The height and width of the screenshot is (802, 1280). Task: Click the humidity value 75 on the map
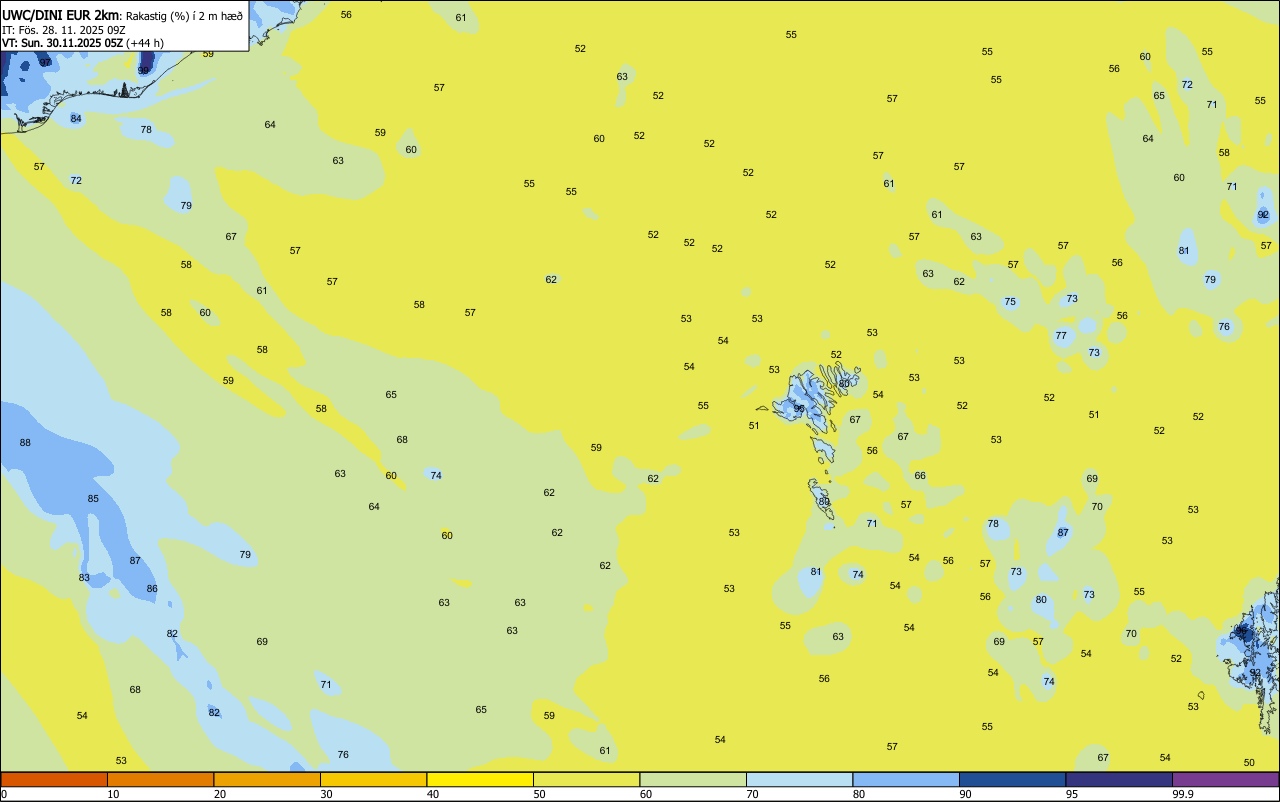1010,302
